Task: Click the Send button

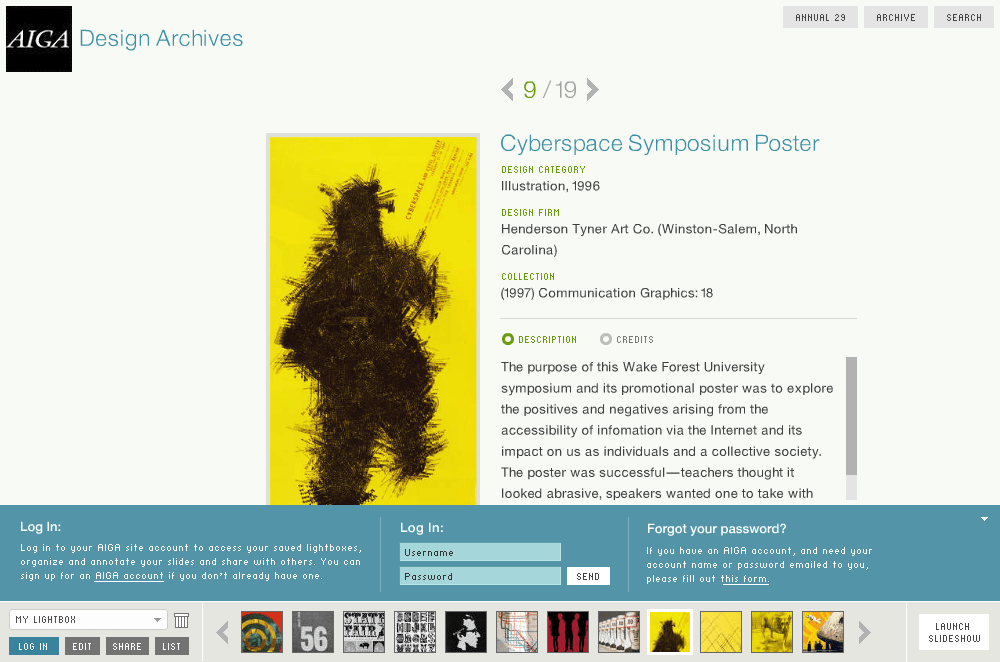Action: (x=588, y=577)
